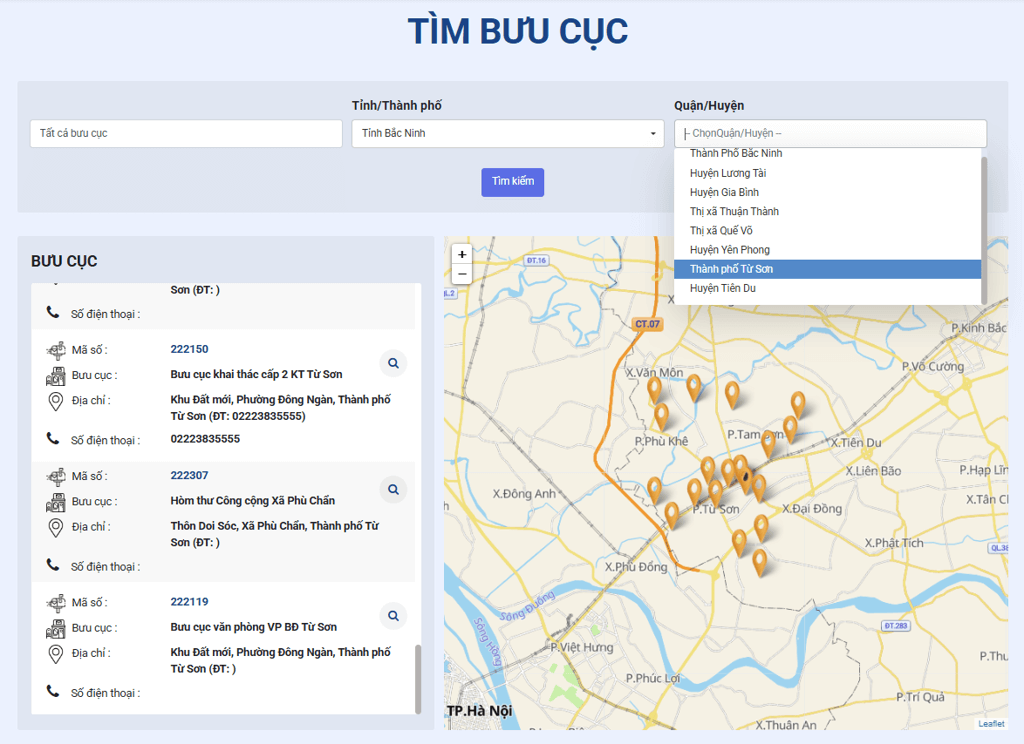The height and width of the screenshot is (744, 1024).
Task: Click the post office list scrollbar
Action: (x=418, y=678)
